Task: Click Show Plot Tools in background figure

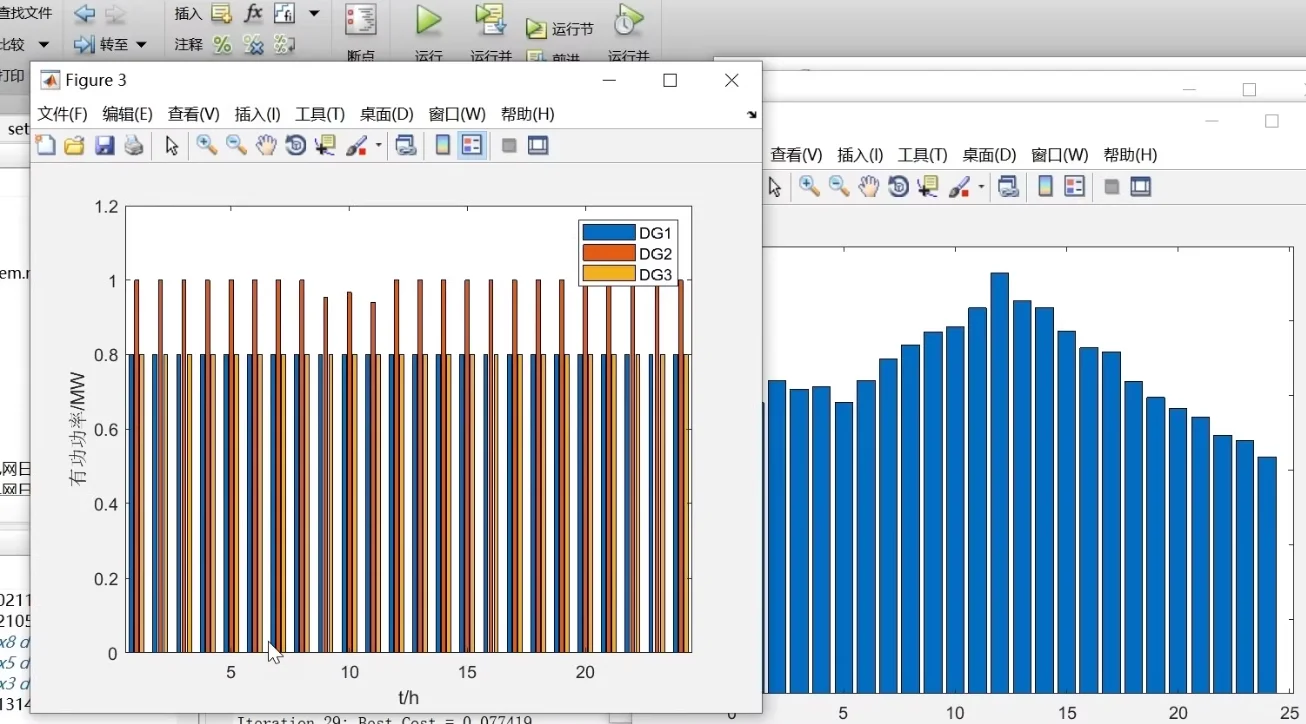Action: [1141, 186]
